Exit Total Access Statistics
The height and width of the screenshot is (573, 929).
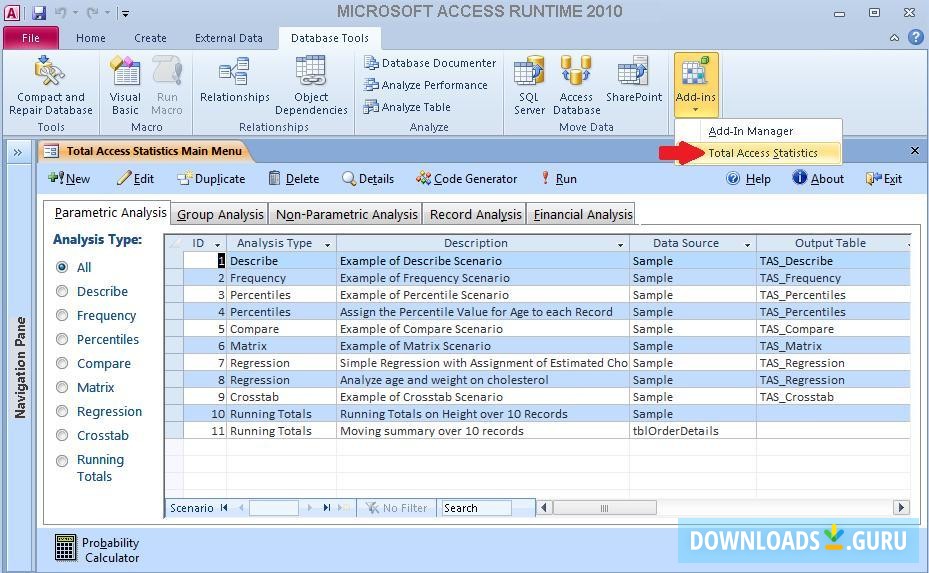click(884, 178)
